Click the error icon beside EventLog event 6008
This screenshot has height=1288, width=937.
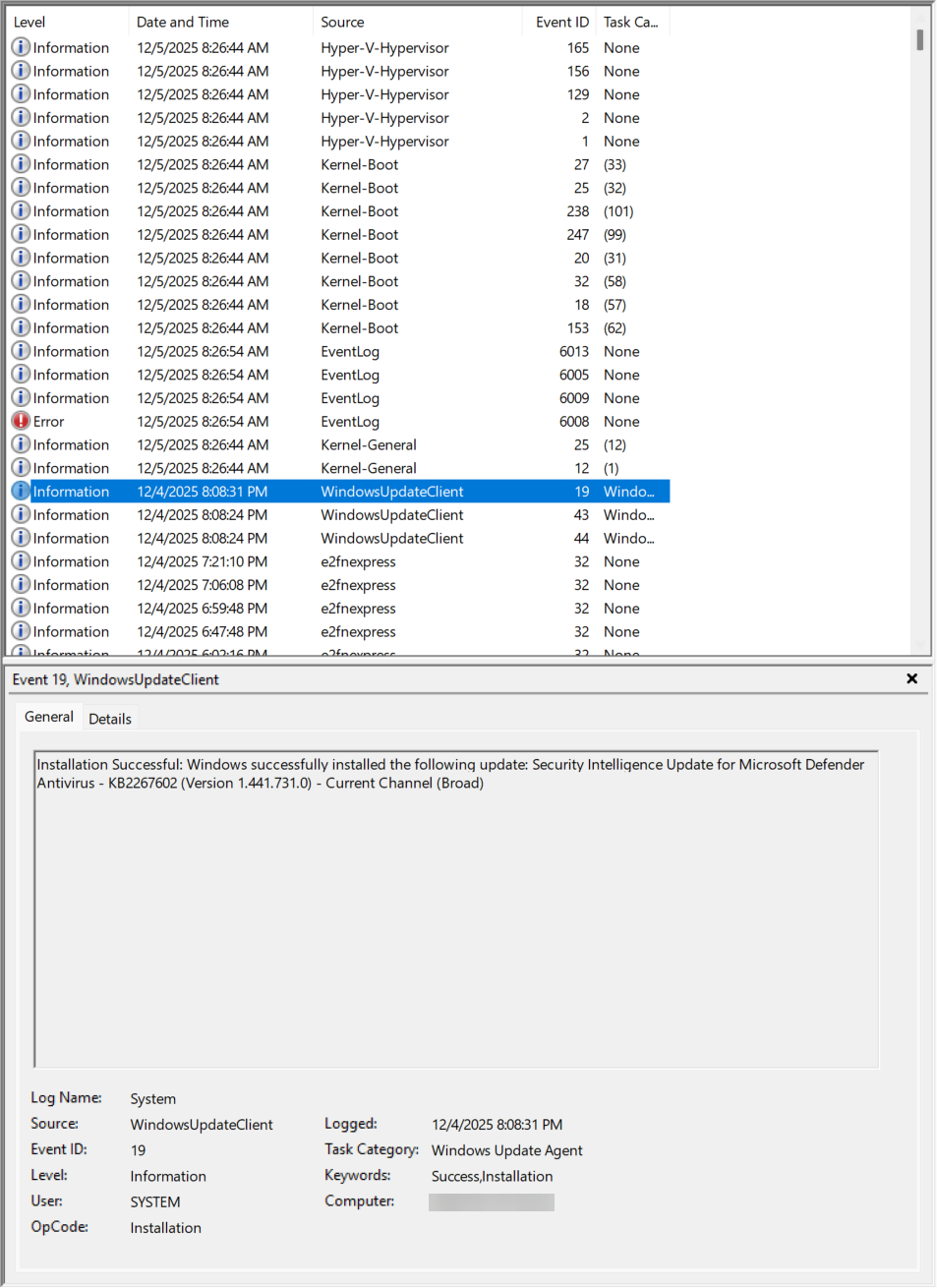tap(21, 421)
